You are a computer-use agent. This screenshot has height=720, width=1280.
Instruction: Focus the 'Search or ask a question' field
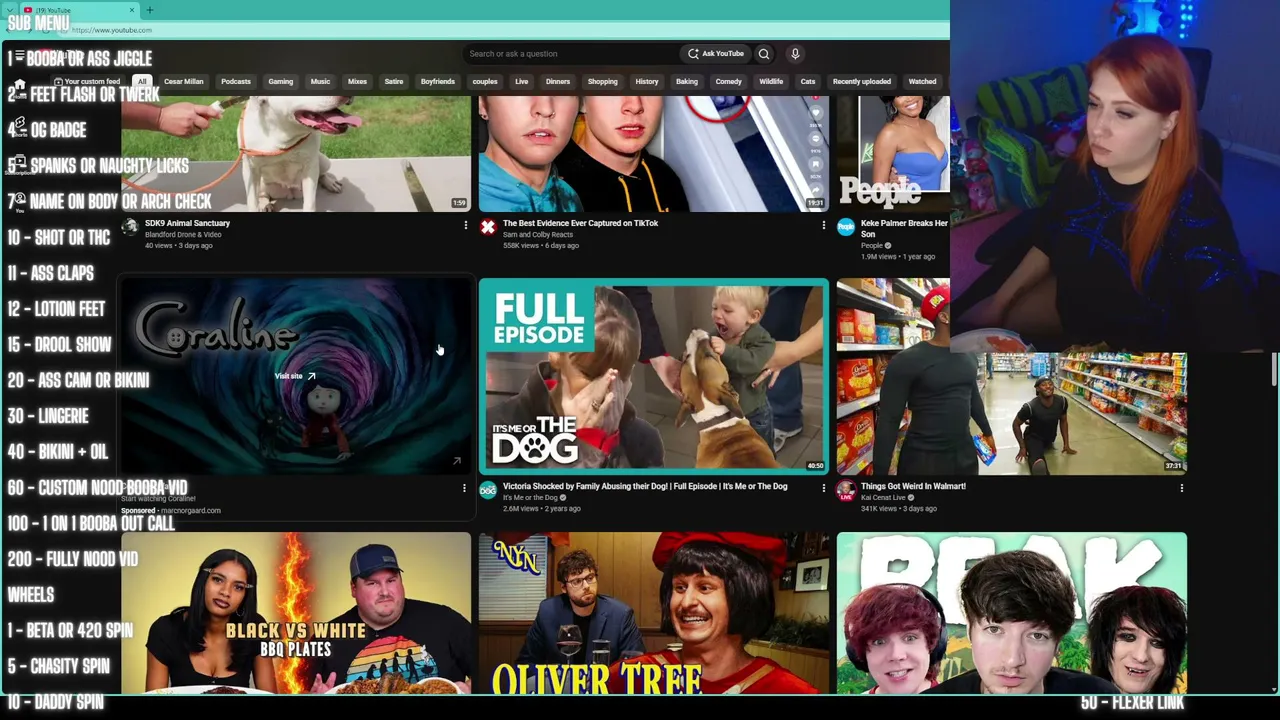pos(570,54)
